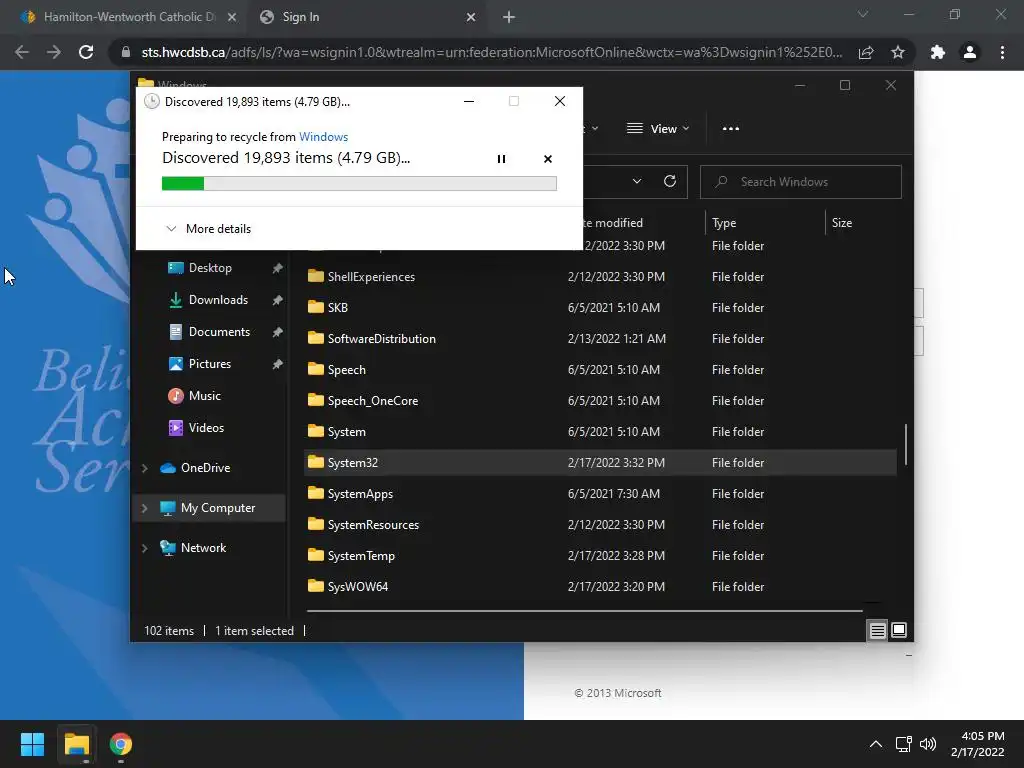Close the Sign In browser tab
The height and width of the screenshot is (768, 1024).
point(471,17)
